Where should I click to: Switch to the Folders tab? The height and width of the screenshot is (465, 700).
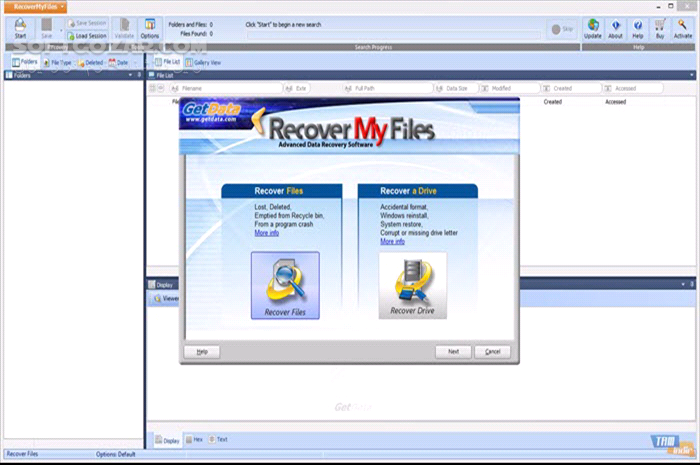(25, 62)
